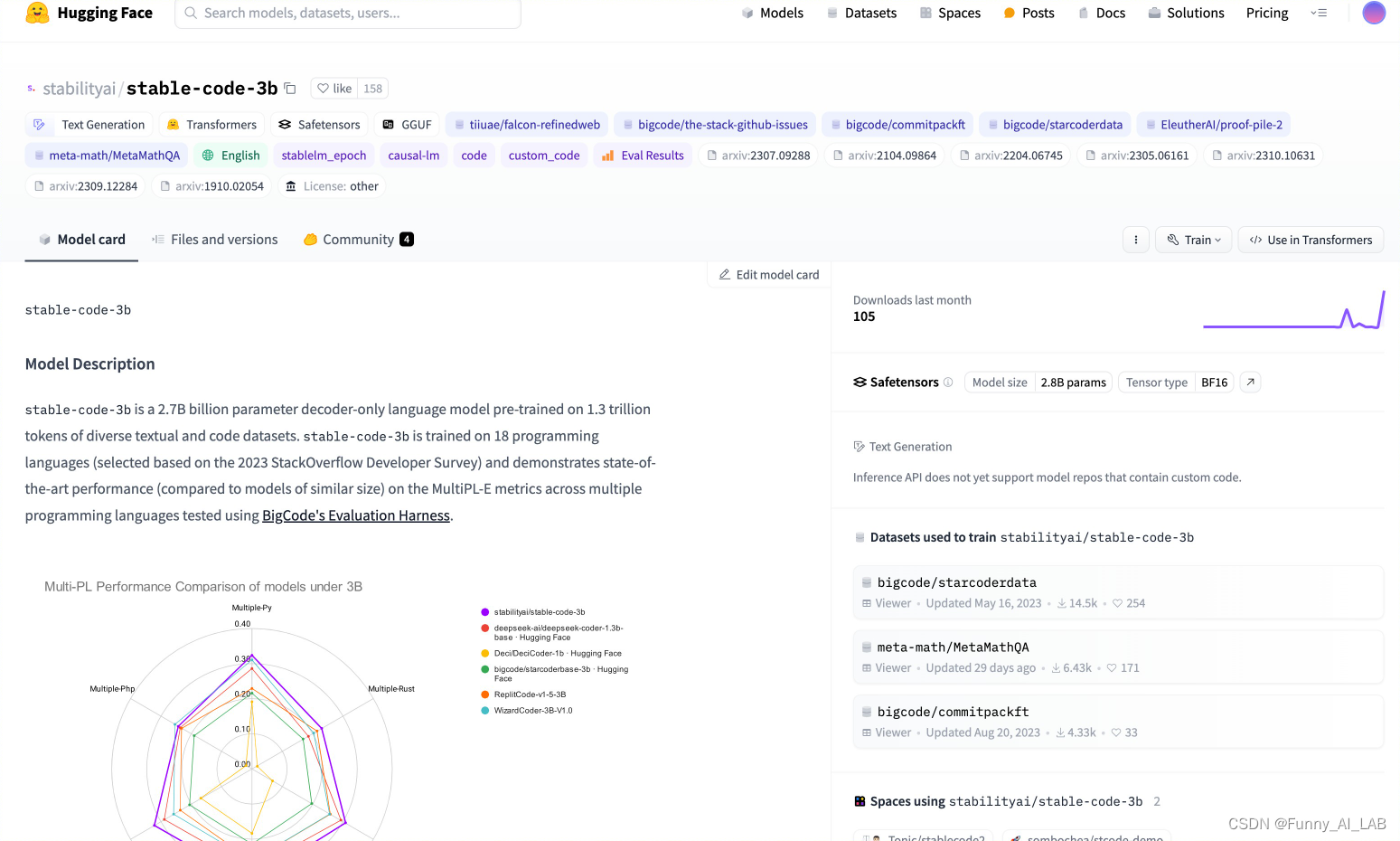Open the Train dropdown
Screen dimensions: 1400x841
coord(1194,240)
